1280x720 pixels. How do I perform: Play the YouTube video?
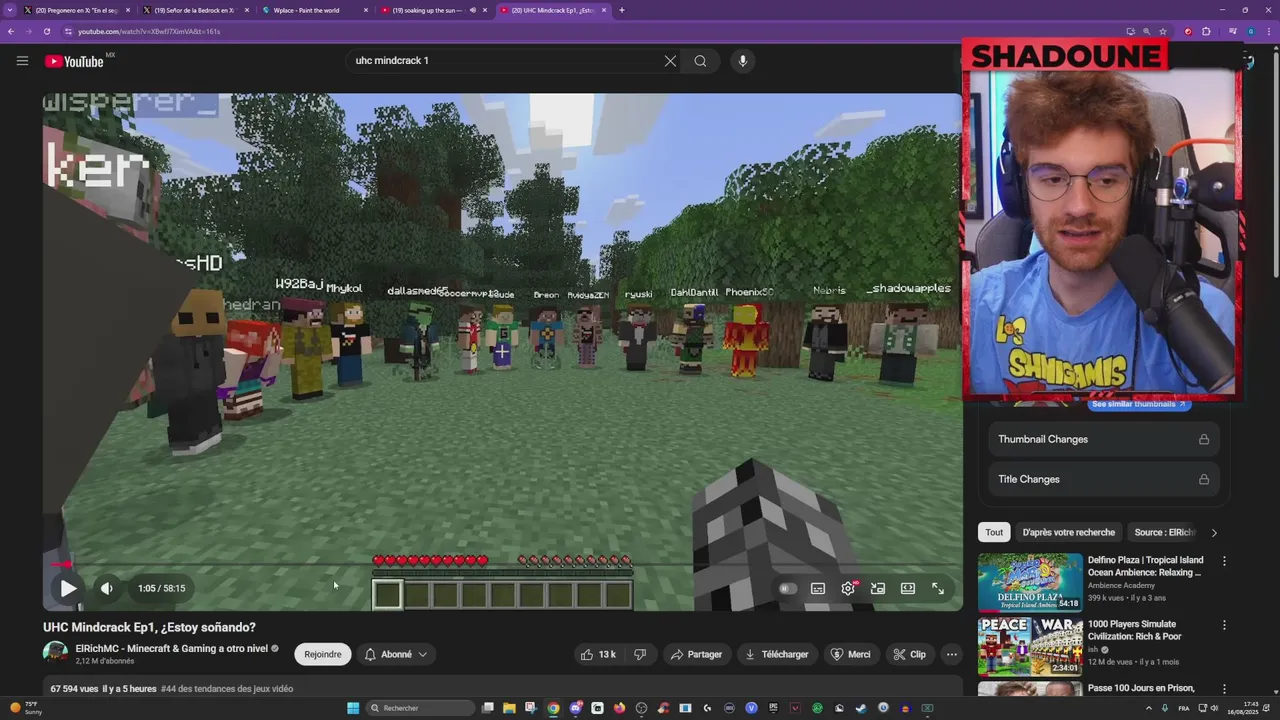pyautogui.click(x=68, y=588)
